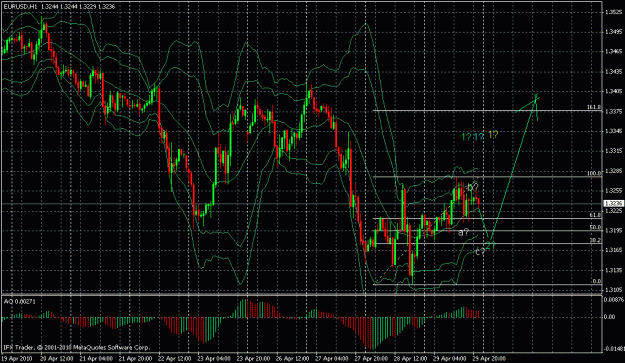Click the 61.8 Fibonacci level label
The width and height of the screenshot is (625, 363).
coord(596,215)
